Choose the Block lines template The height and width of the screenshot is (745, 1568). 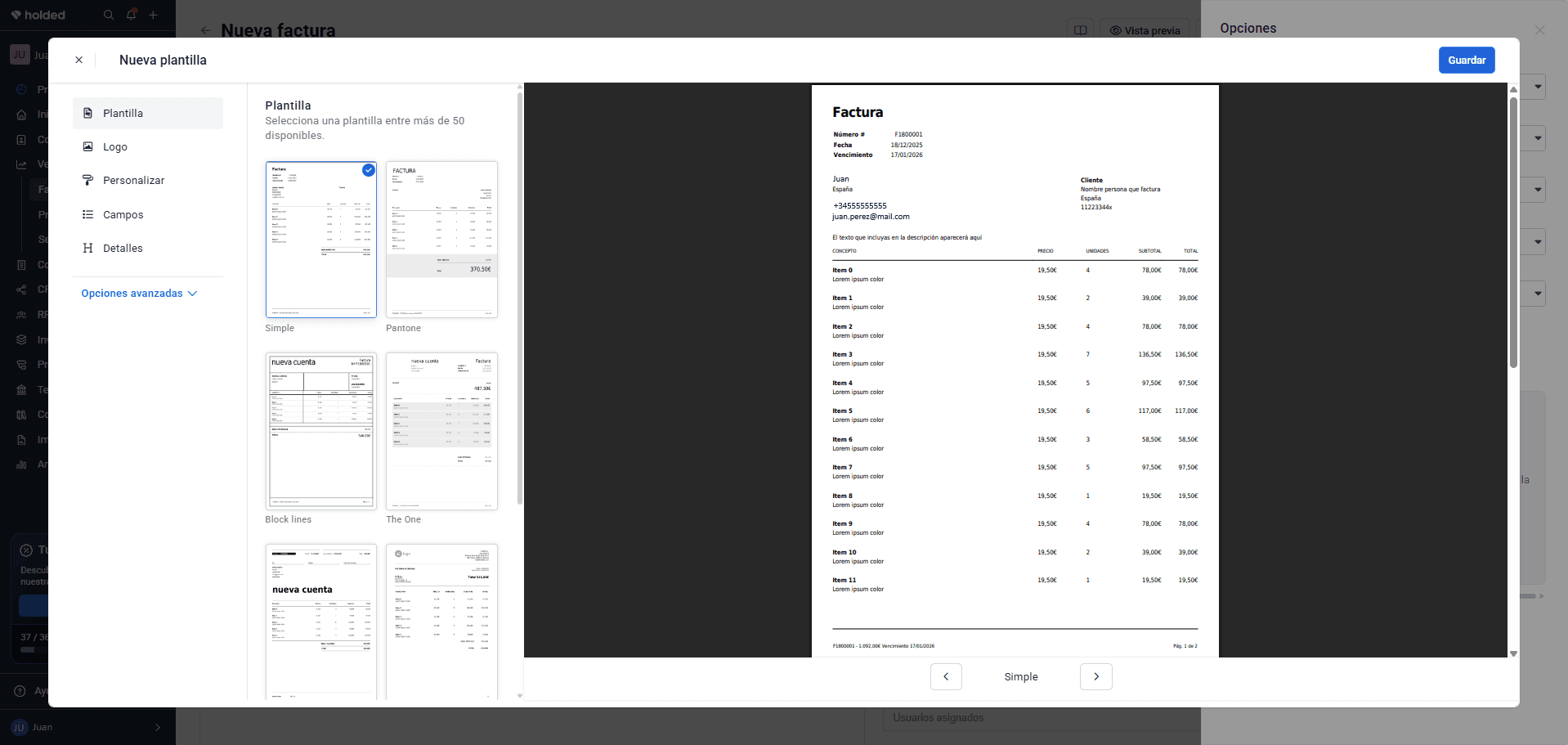(x=321, y=431)
